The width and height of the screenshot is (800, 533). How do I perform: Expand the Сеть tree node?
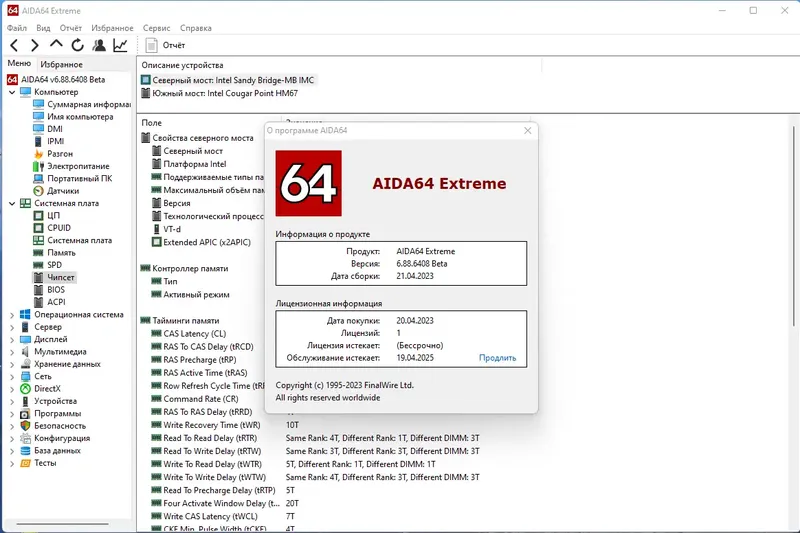coord(12,377)
